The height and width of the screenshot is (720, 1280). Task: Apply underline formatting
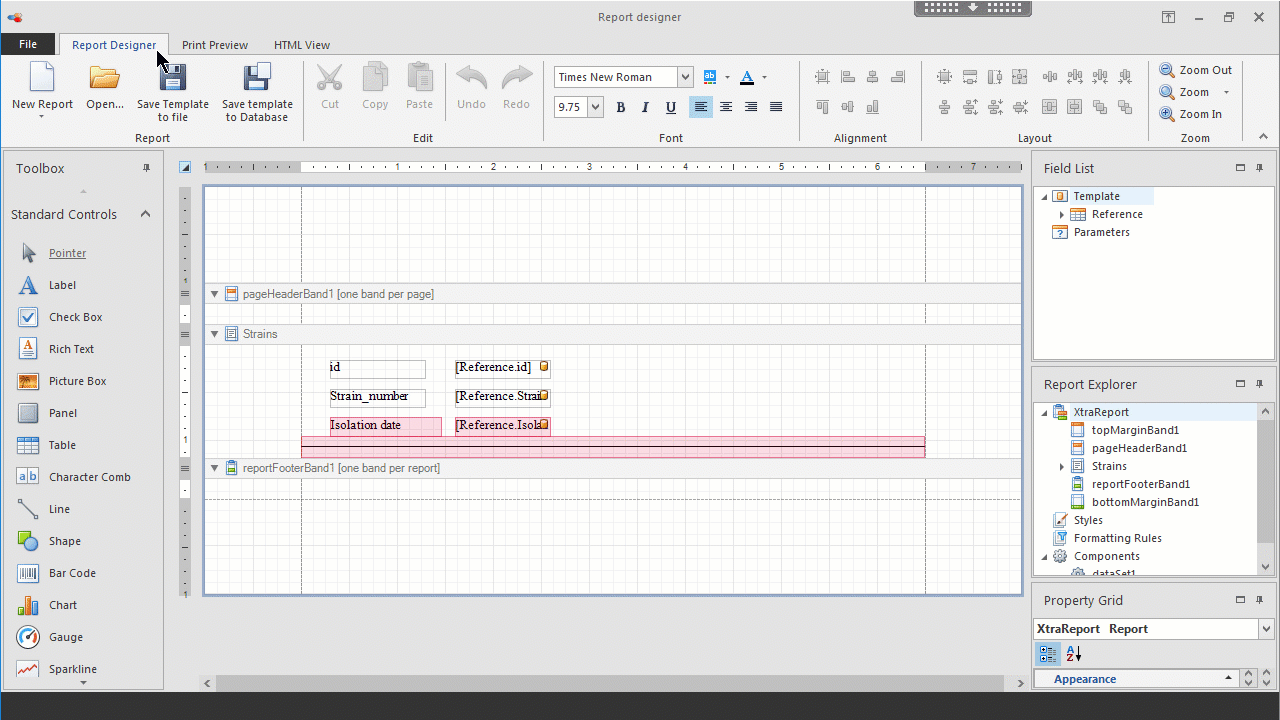coord(671,107)
